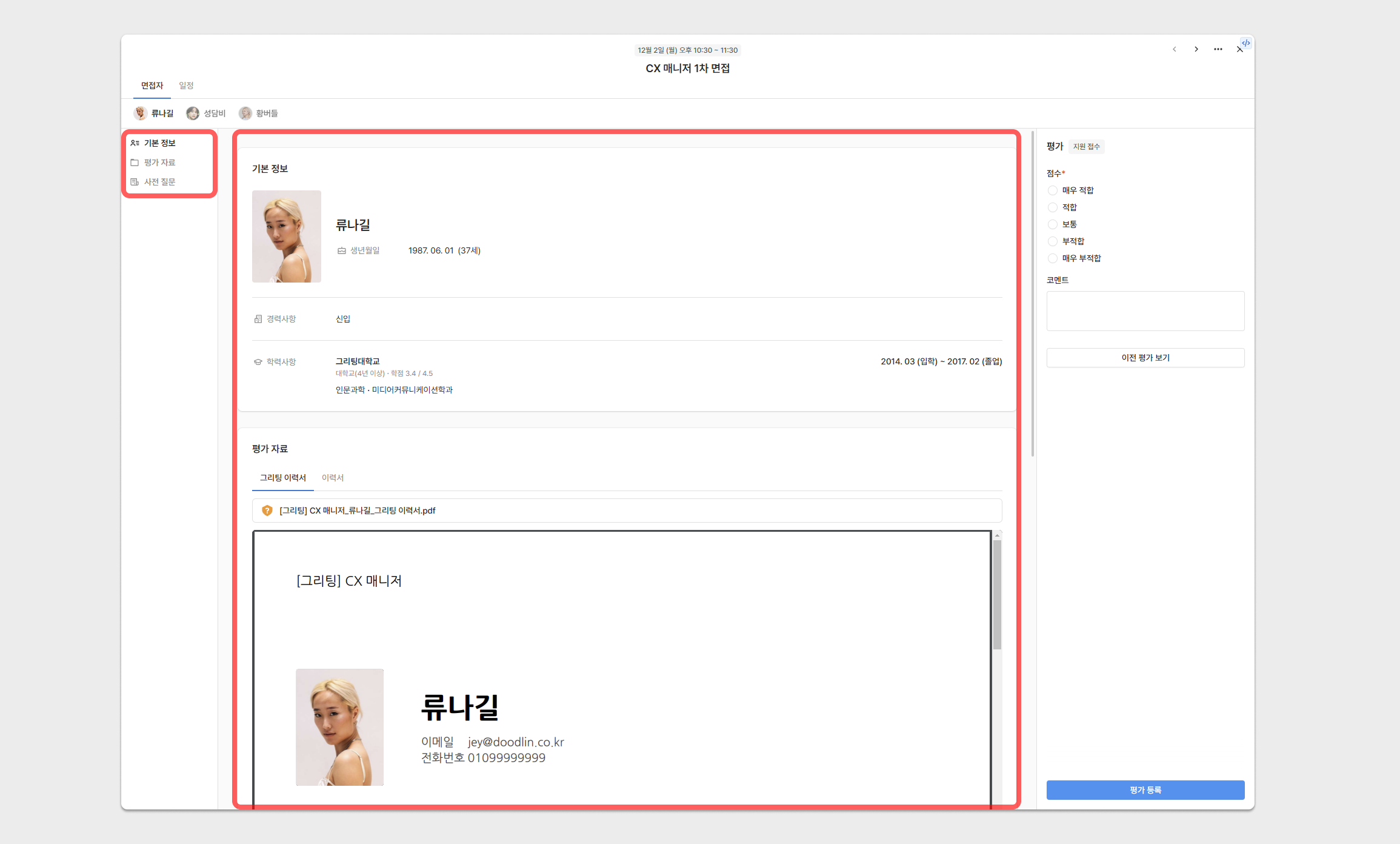The width and height of the screenshot is (1400, 844).
Task: Select candidate 류나길 avatar
Action: point(141,113)
